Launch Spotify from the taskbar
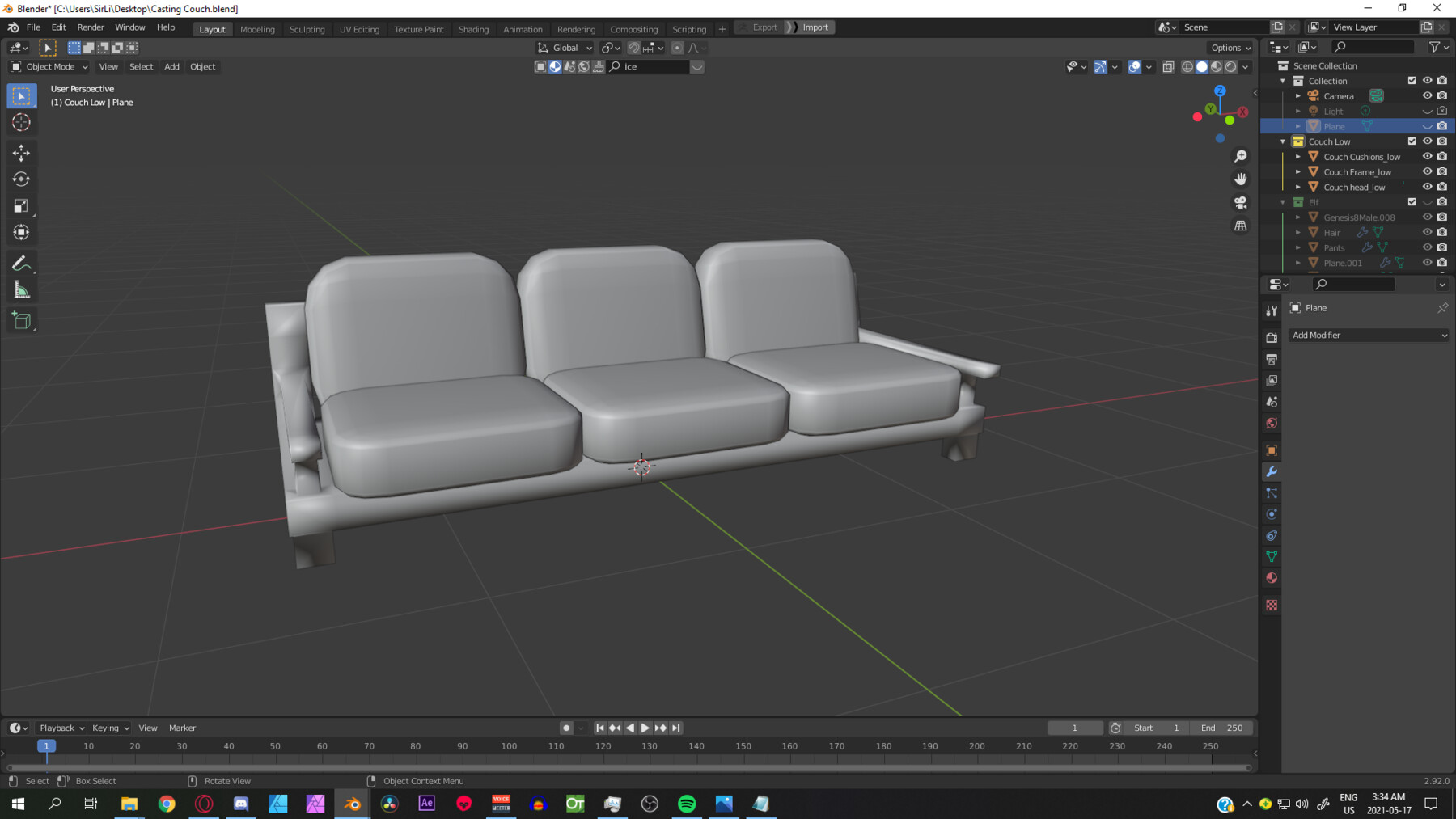 coord(687,804)
